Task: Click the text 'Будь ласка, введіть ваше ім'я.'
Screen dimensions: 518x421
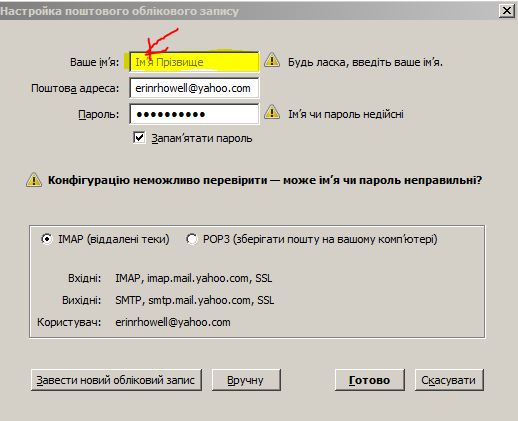Action: pos(365,62)
